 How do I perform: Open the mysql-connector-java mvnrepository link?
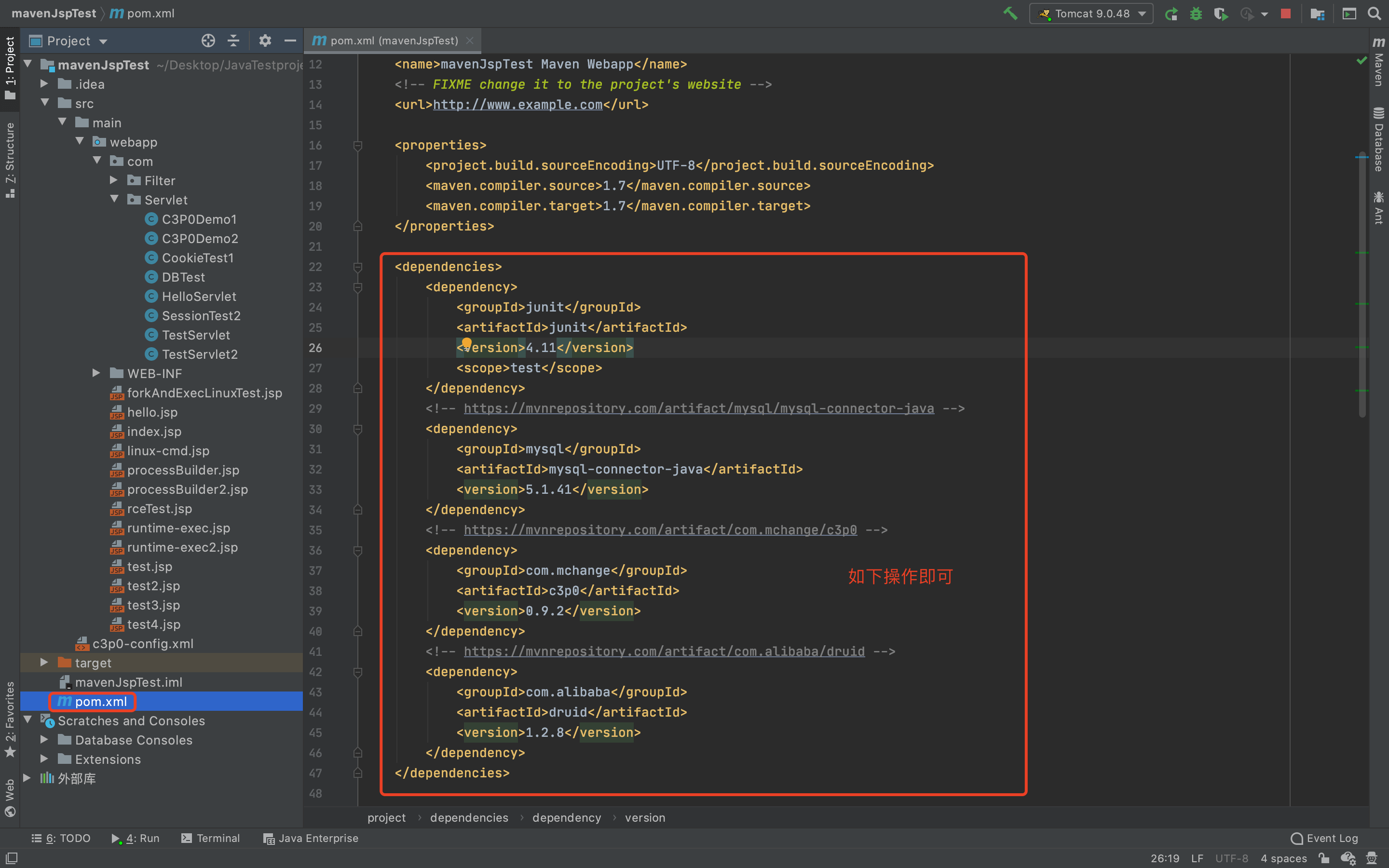698,408
